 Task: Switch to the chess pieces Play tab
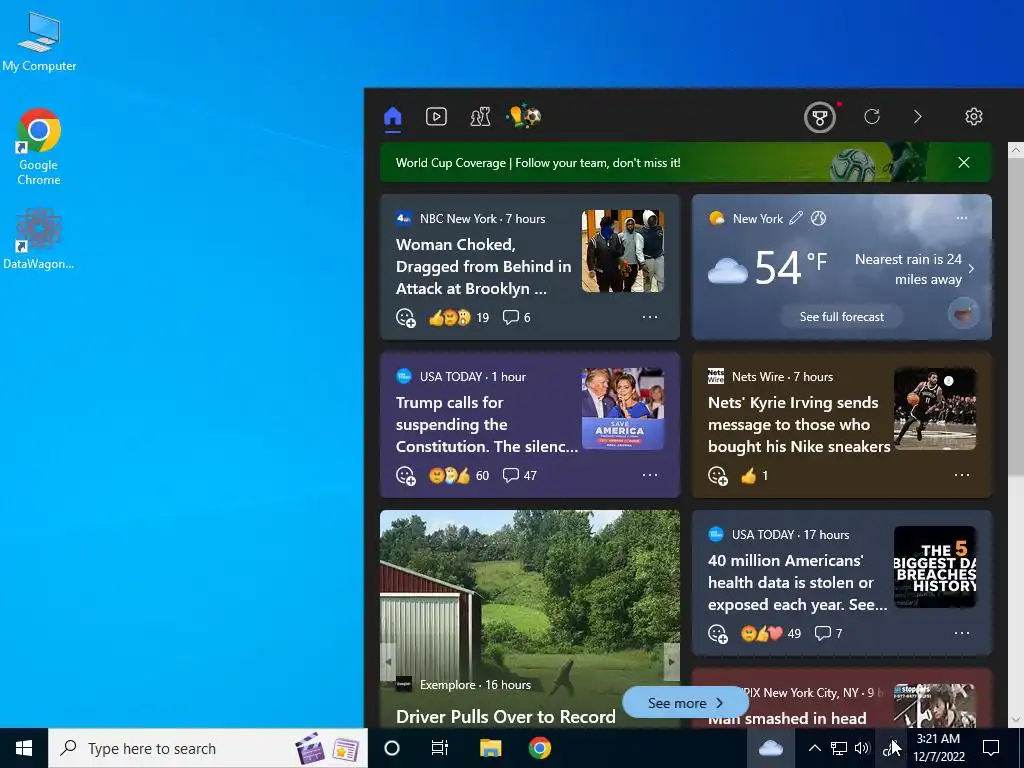tap(480, 117)
